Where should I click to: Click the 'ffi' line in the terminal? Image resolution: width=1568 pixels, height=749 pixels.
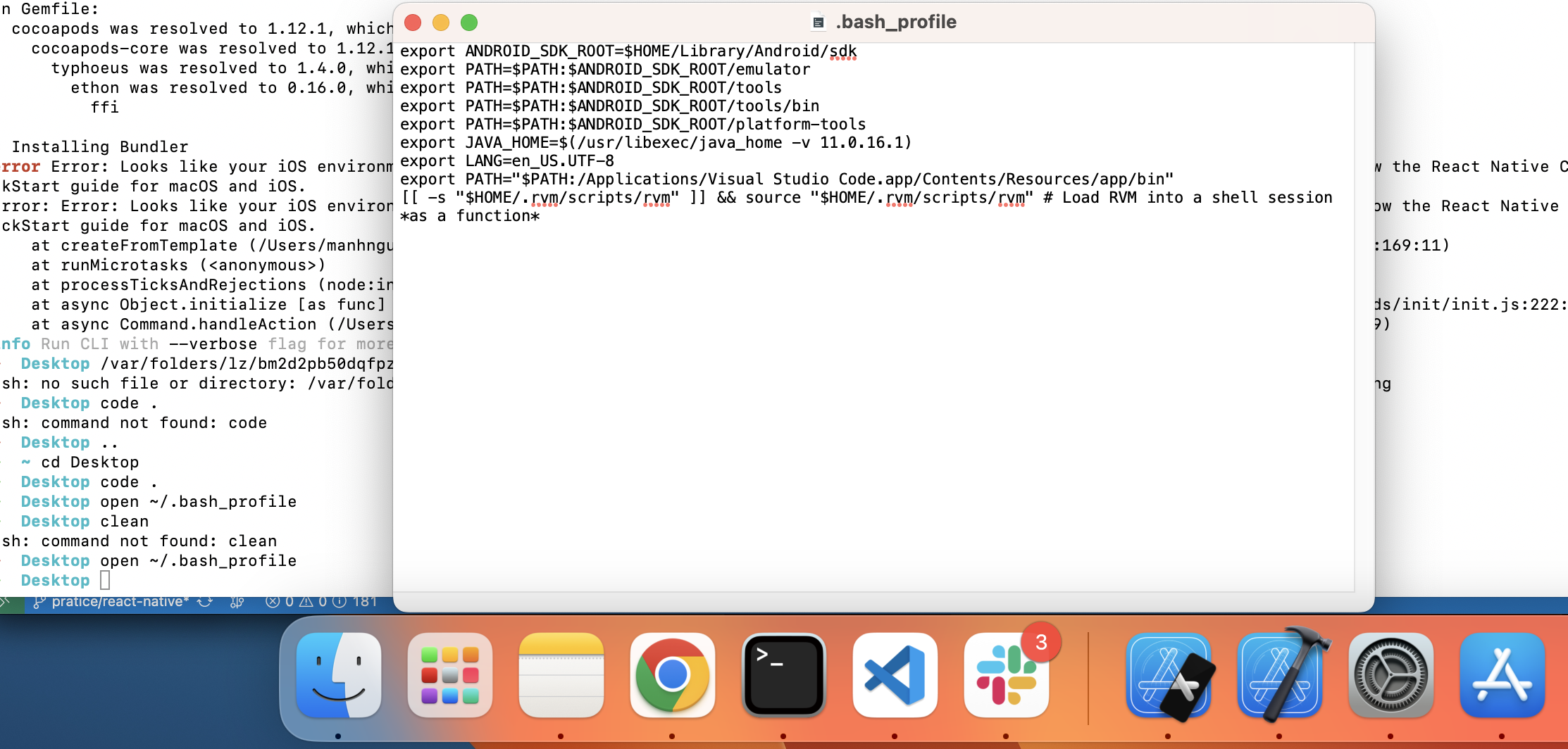coord(104,108)
